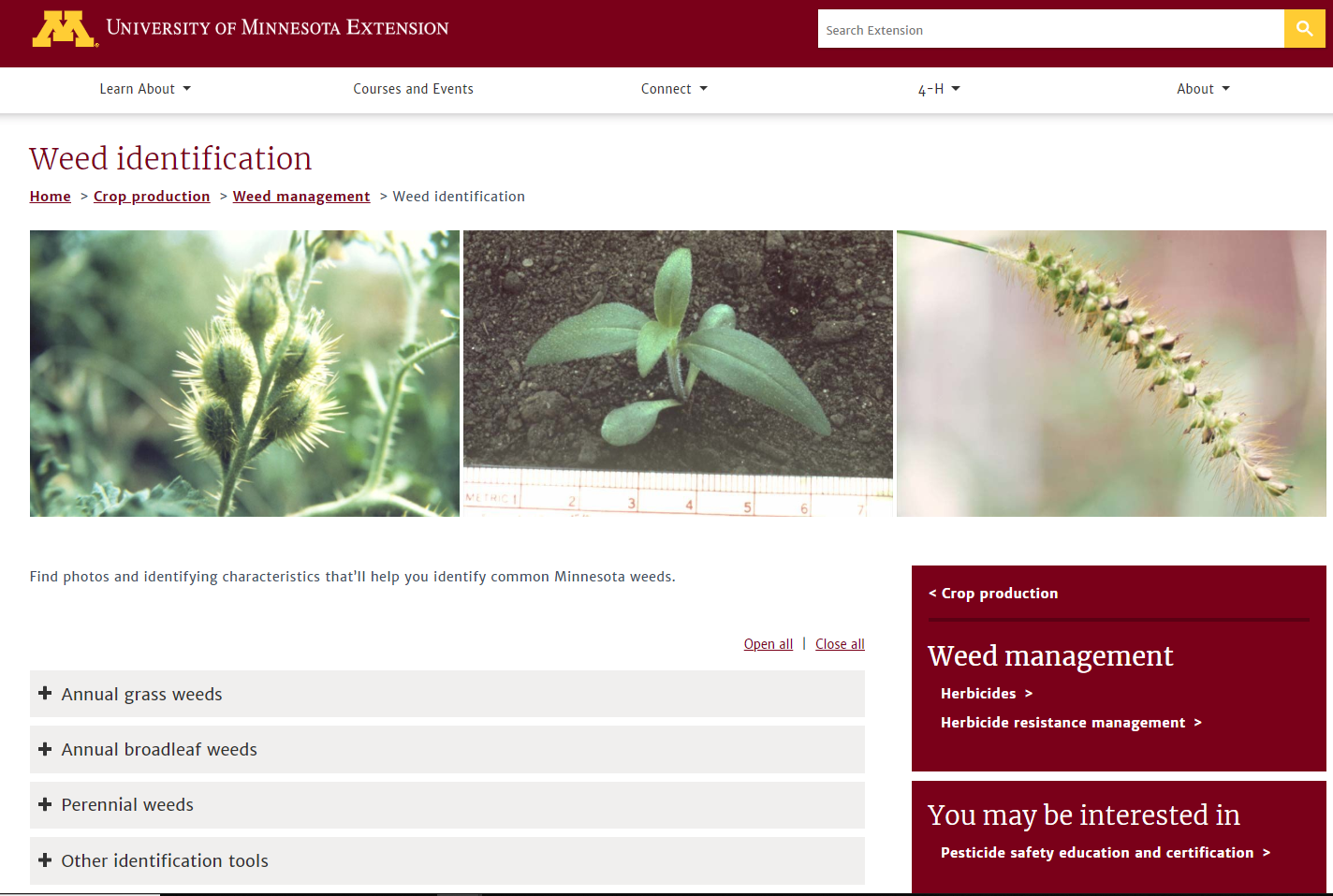Click the Home breadcrumb link
Screen dimensions: 1333x896
pos(51,197)
